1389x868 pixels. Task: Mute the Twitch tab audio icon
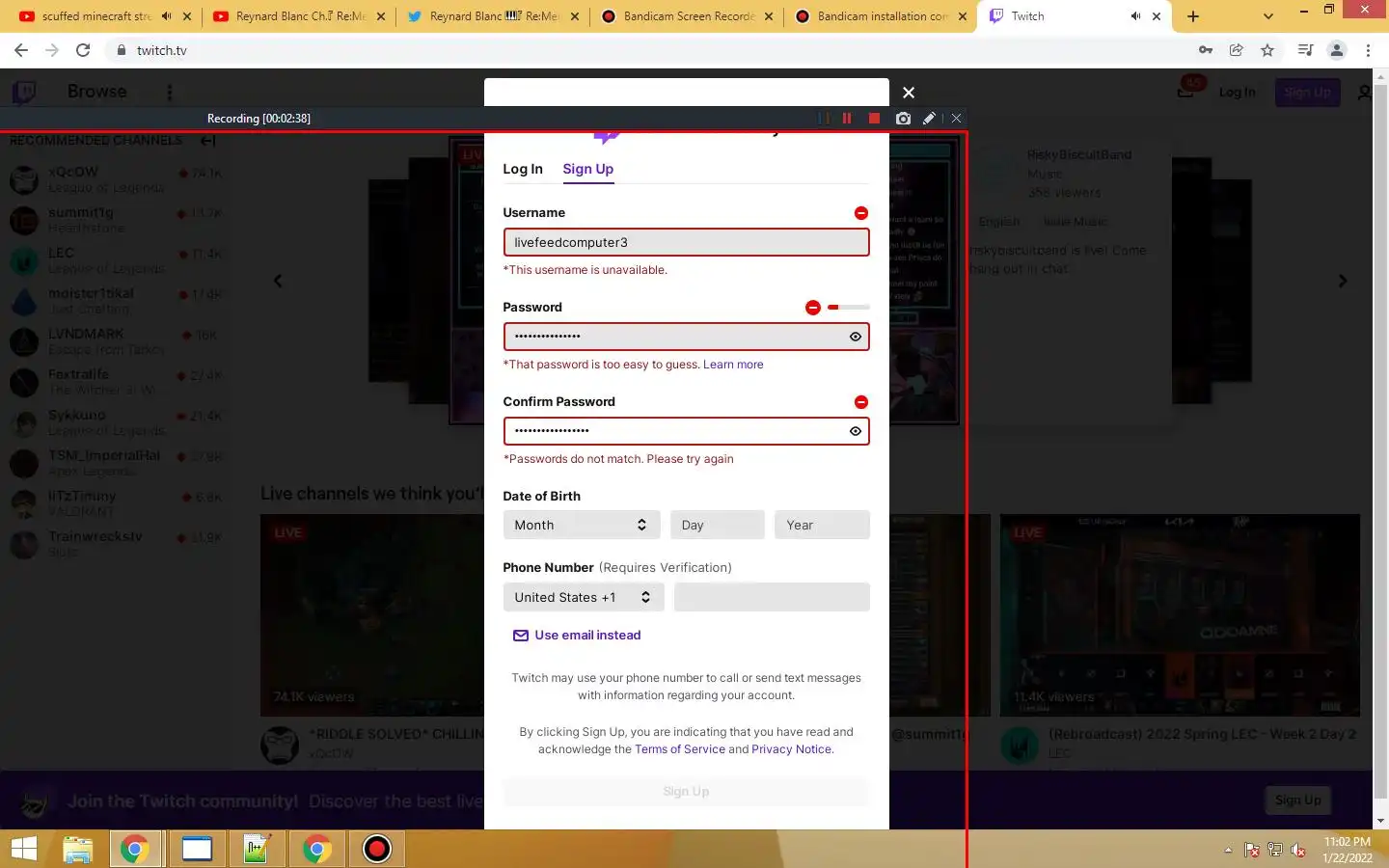pos(1136,16)
